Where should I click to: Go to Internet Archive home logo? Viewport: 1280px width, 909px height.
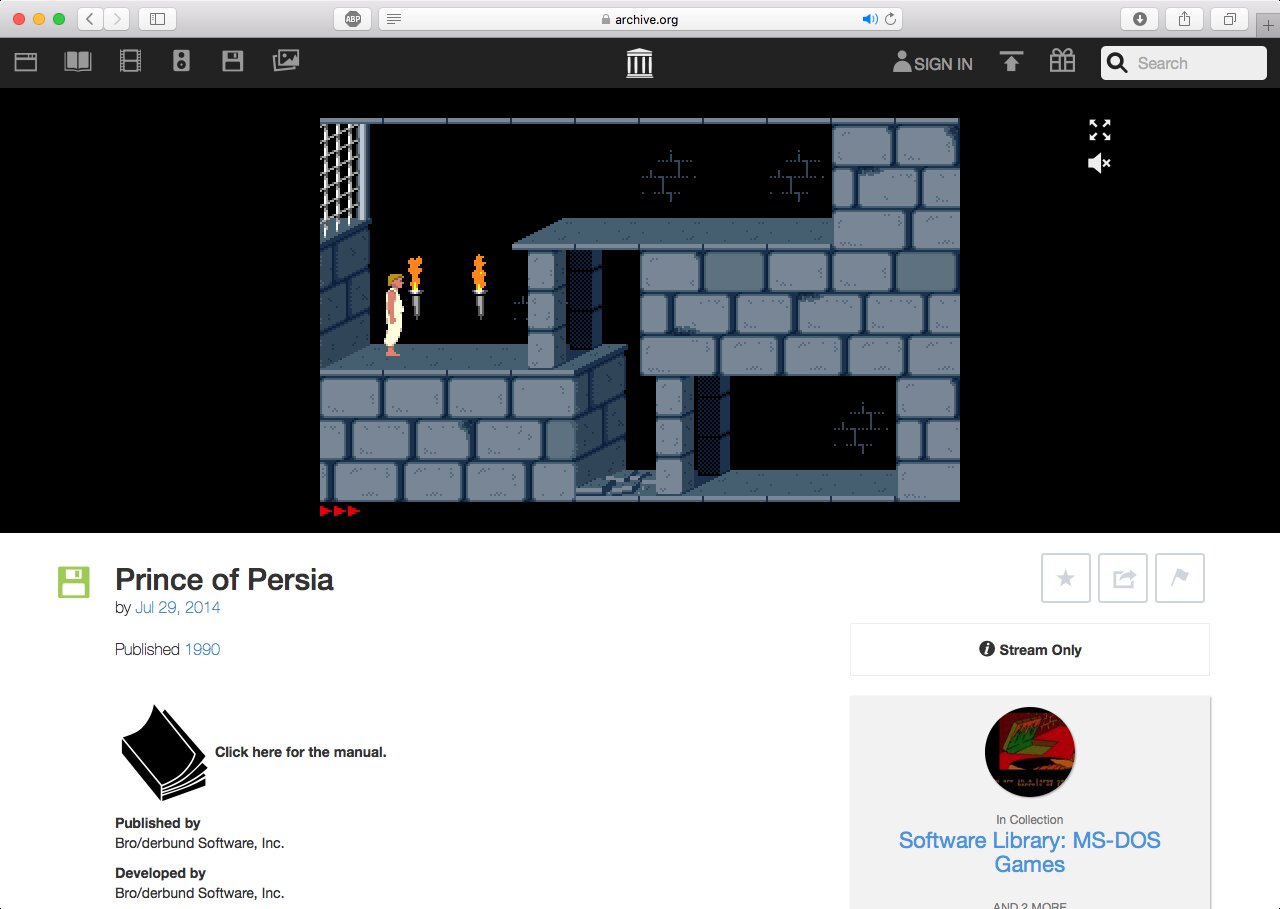(639, 63)
